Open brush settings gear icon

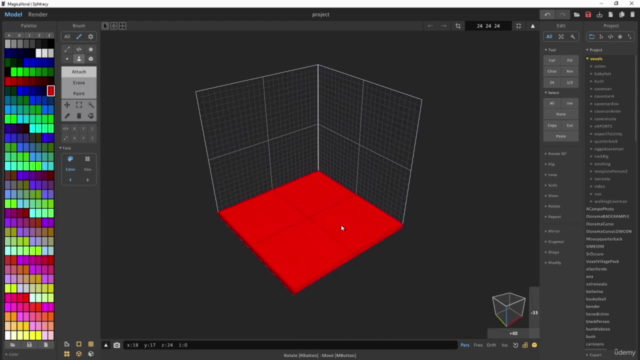point(91,37)
